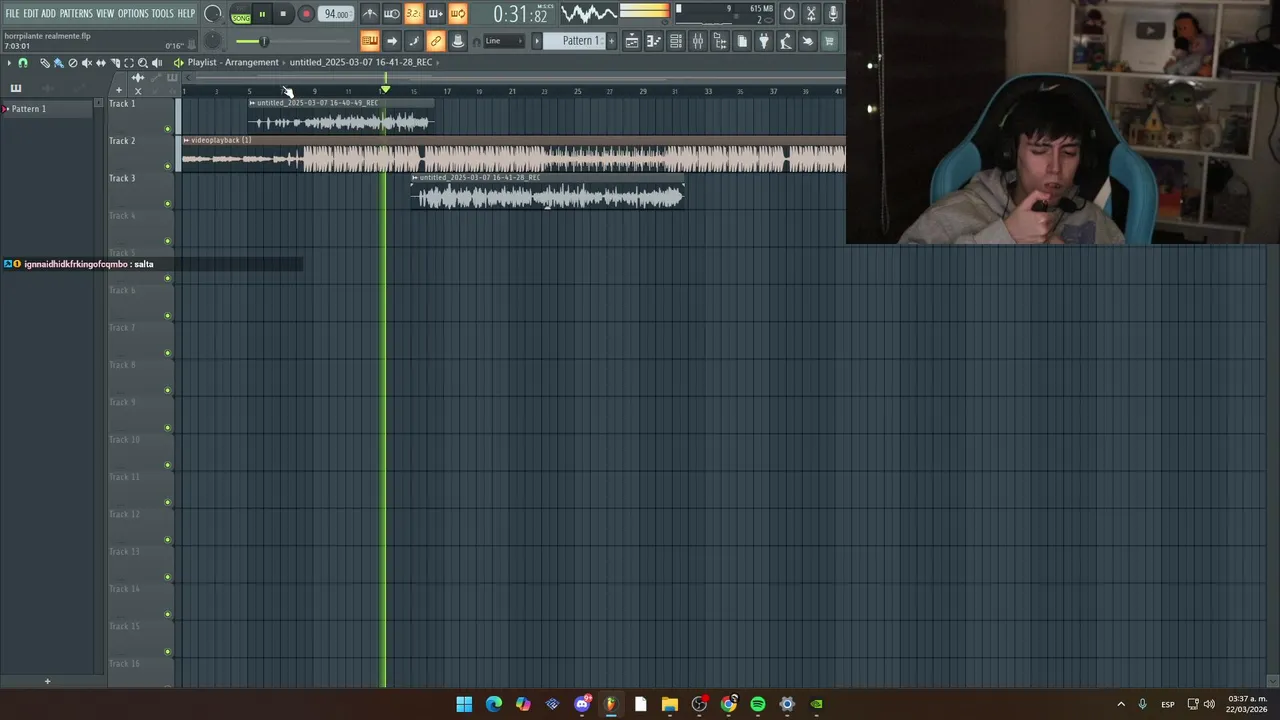Image resolution: width=1280 pixels, height=720 pixels.
Task: Mute Track 3 with its green dot
Action: tap(168, 204)
